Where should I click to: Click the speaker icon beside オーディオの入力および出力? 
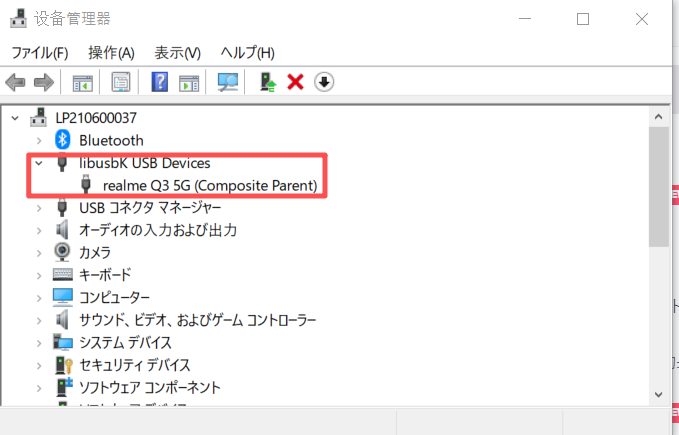click(62, 229)
